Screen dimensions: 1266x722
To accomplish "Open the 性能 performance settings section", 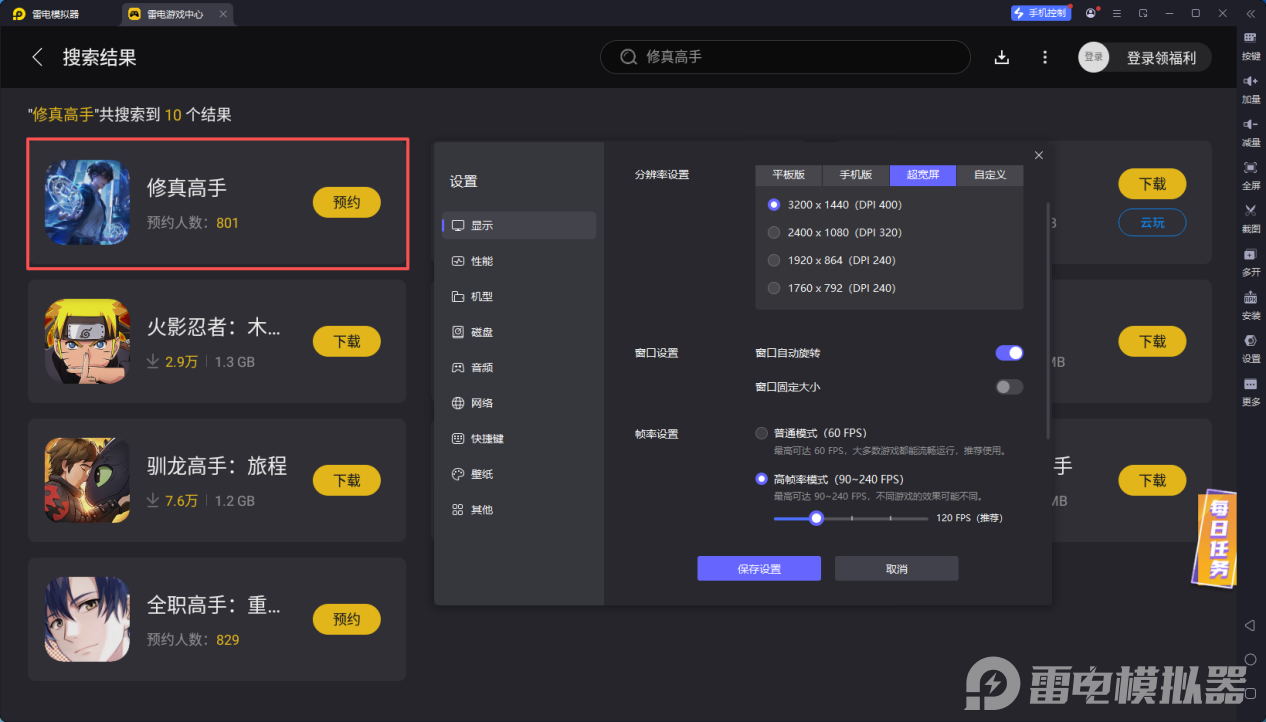I will click(519, 261).
